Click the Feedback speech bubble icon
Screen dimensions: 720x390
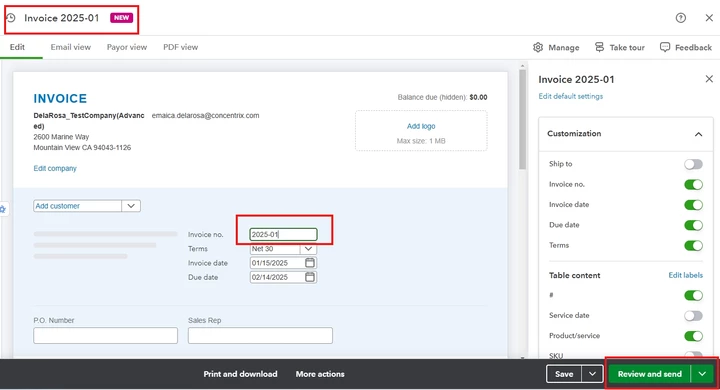click(x=664, y=47)
